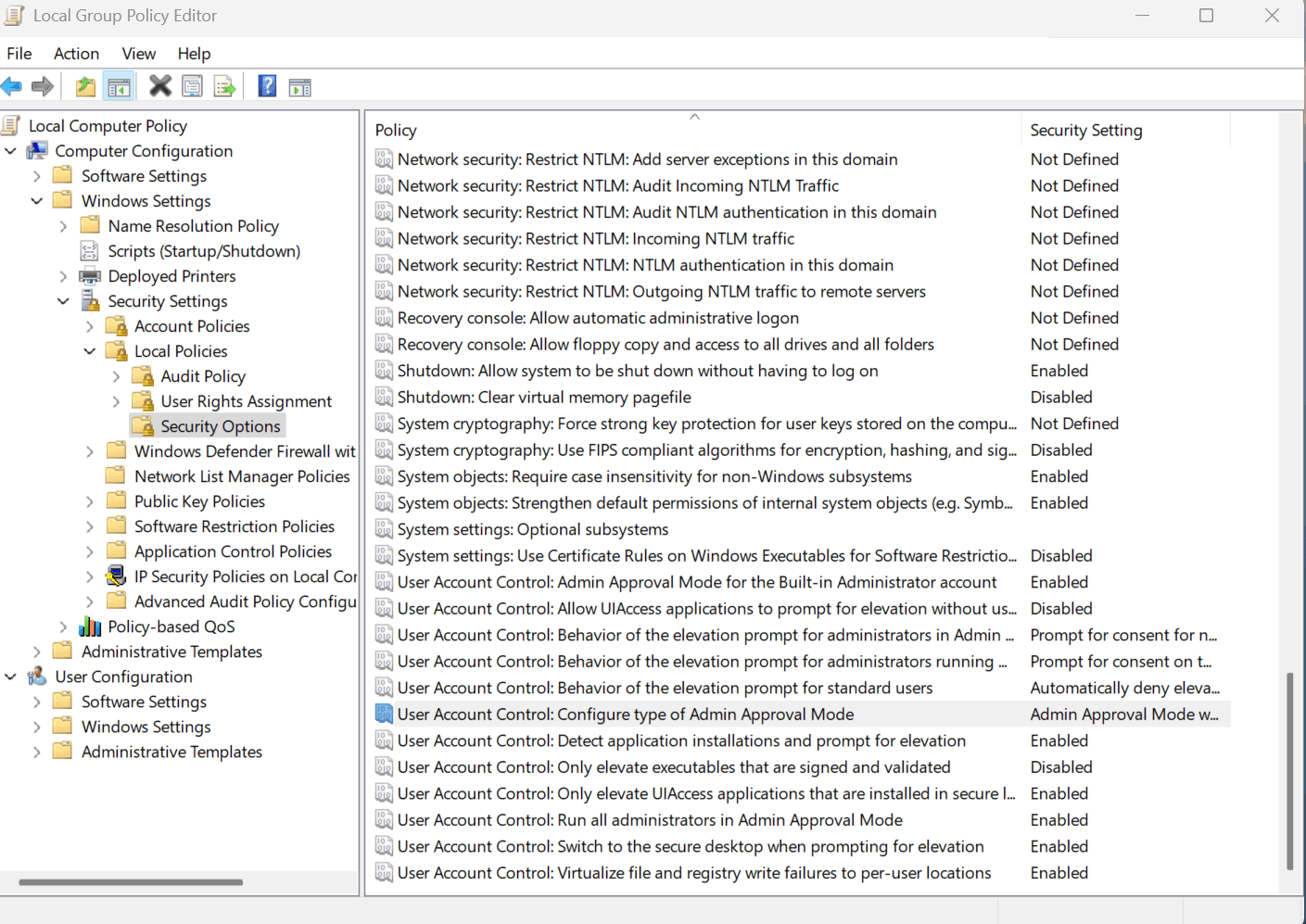Click the blue Help question mark icon
Image resolution: width=1306 pixels, height=924 pixels.
tap(267, 86)
